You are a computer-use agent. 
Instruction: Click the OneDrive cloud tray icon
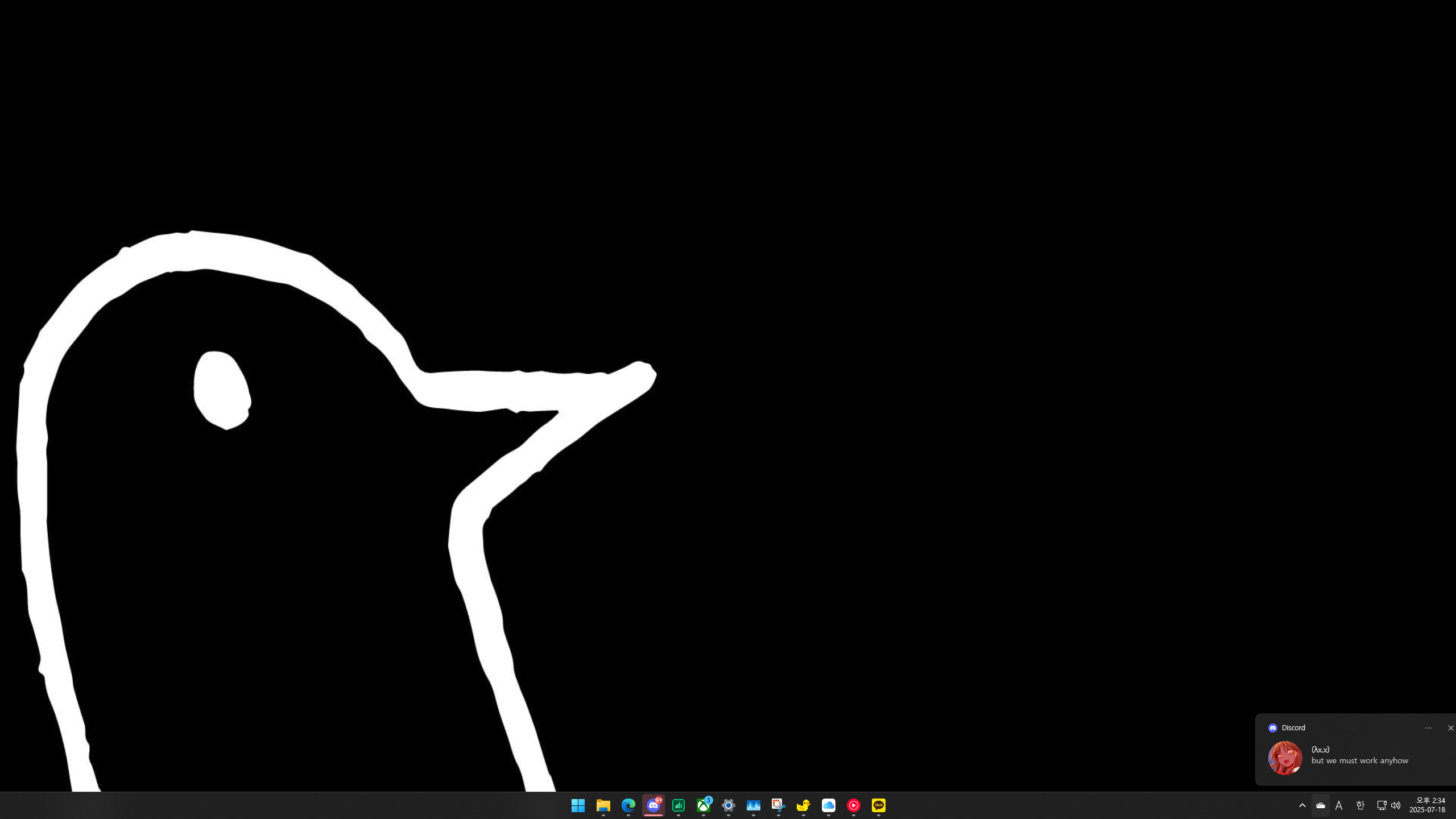coord(1321,805)
